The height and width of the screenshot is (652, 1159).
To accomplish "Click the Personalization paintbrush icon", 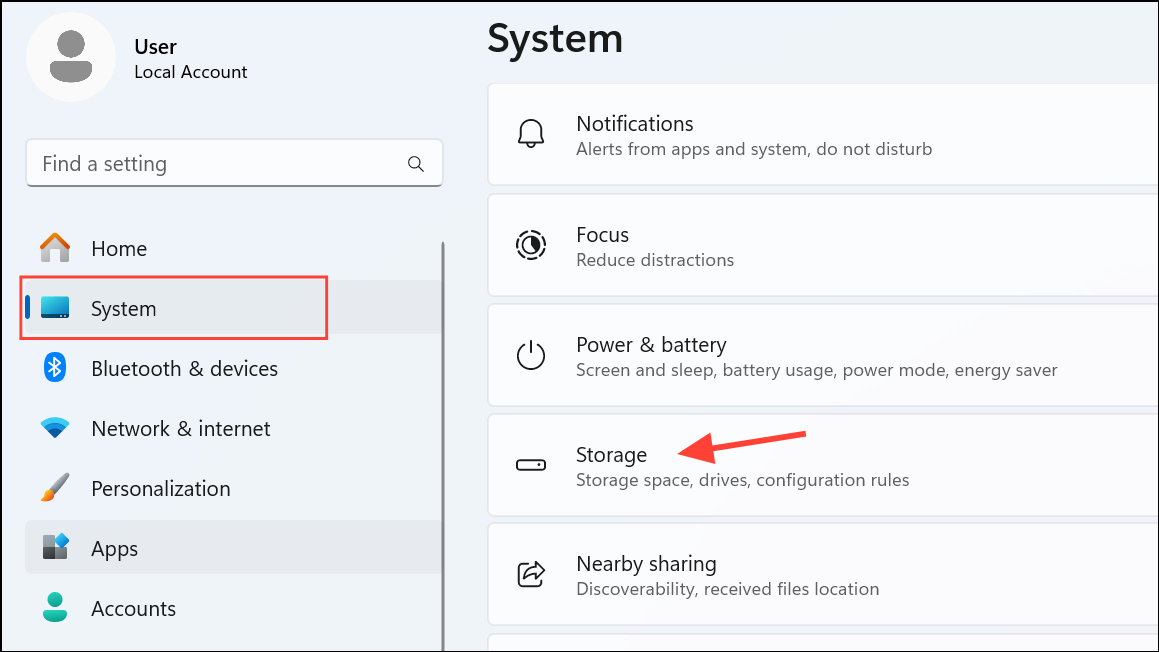I will click(x=54, y=488).
